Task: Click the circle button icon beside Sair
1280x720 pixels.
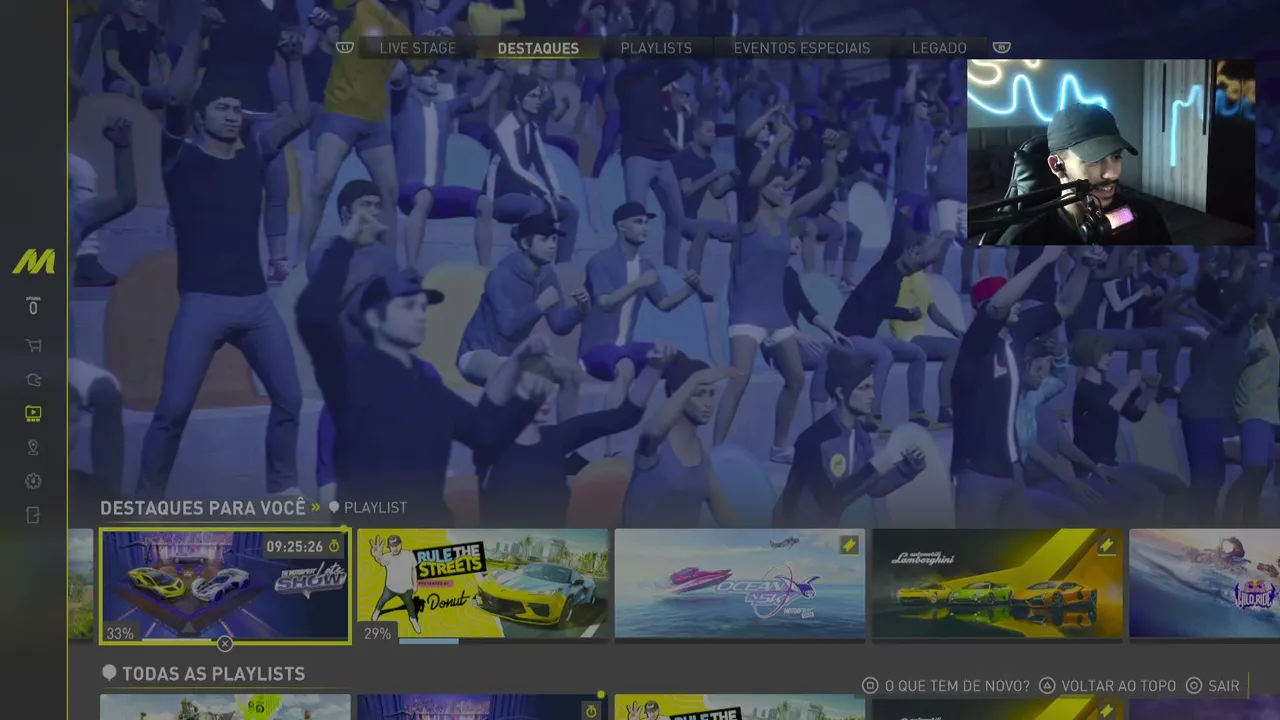Action: coord(1194,686)
